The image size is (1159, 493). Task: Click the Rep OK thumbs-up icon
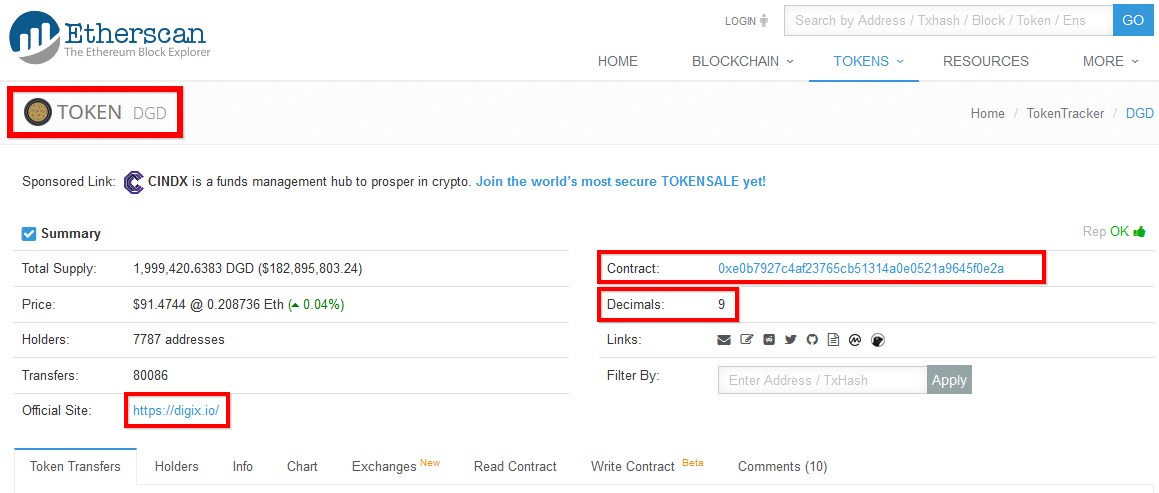[1139, 231]
